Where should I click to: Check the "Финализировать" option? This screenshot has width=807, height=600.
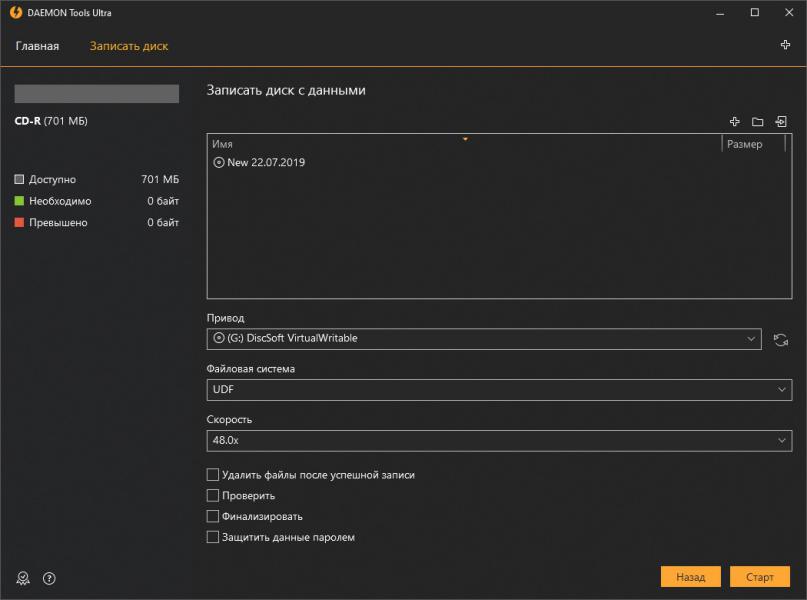212,517
